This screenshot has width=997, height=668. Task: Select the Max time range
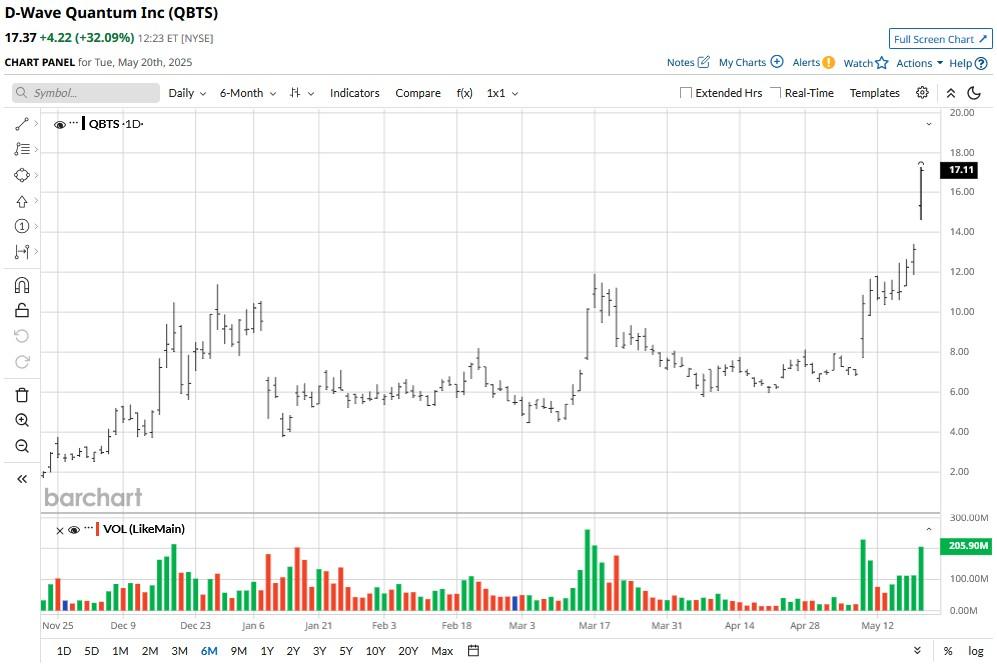click(x=442, y=651)
